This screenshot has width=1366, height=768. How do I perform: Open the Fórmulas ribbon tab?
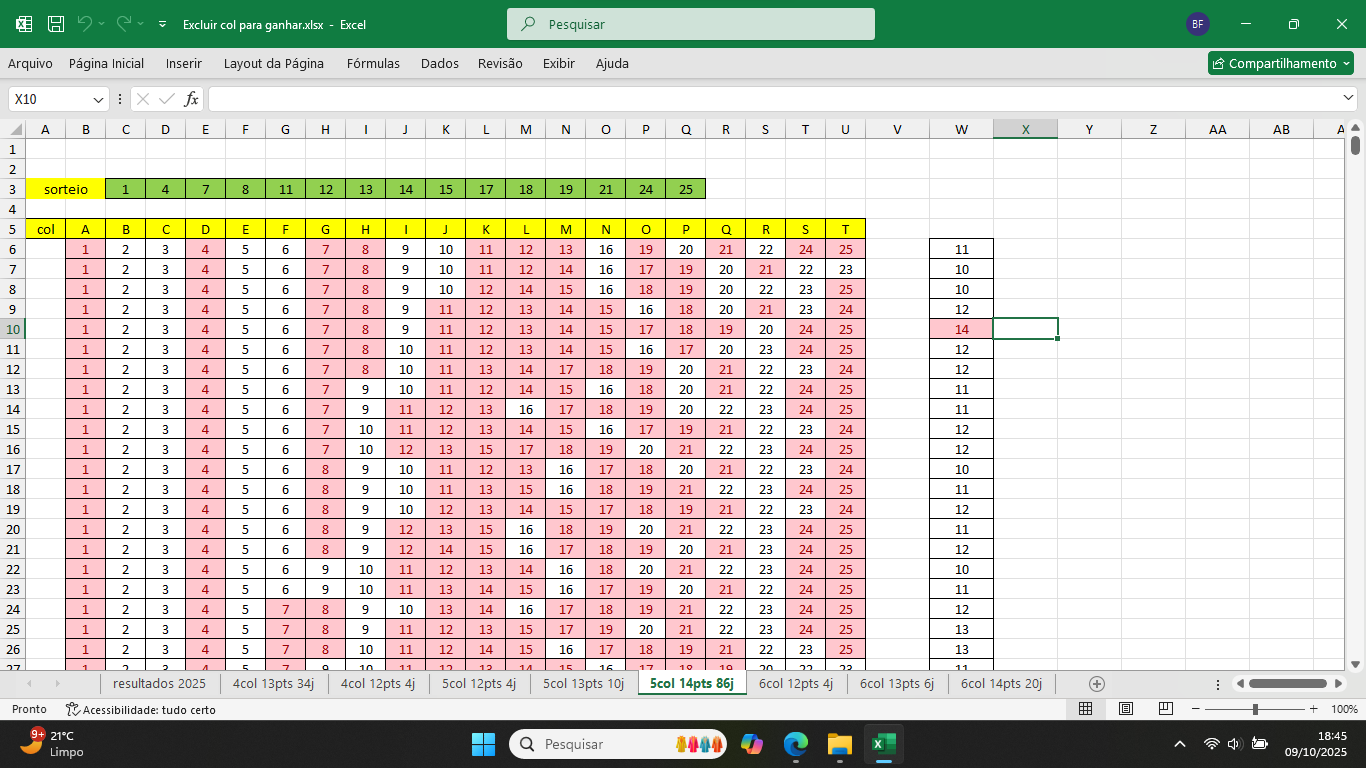click(373, 63)
